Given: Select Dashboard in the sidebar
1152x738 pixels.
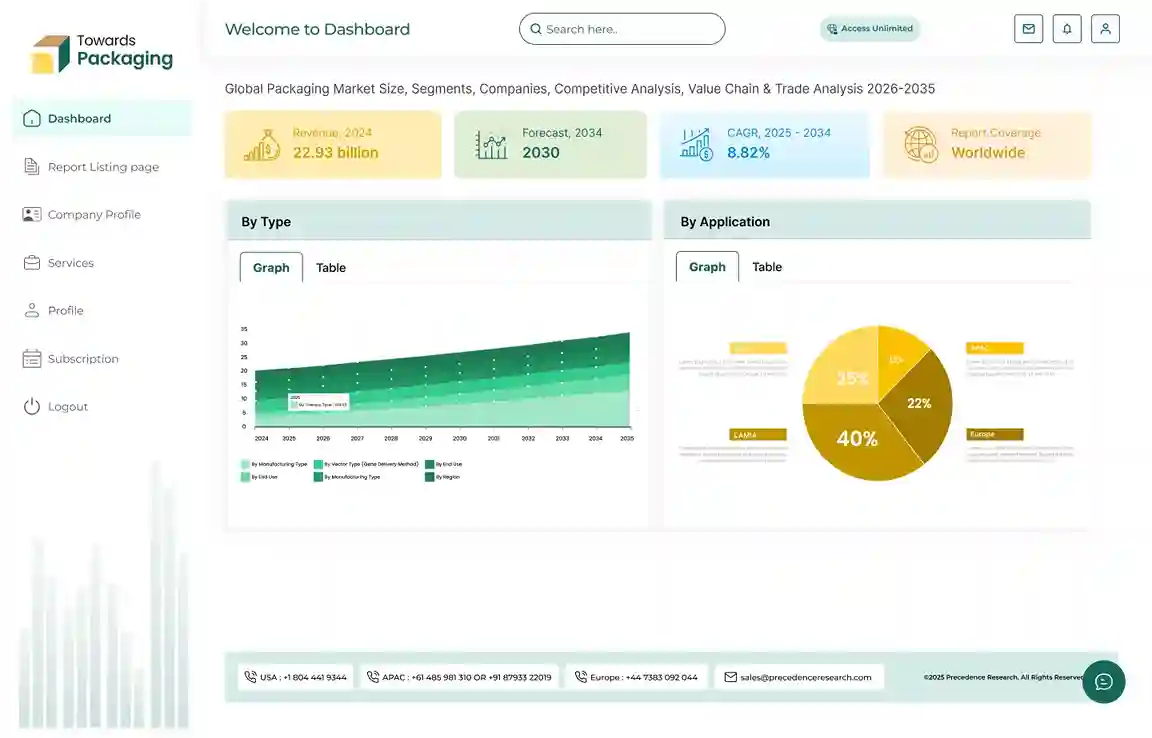Looking at the screenshot, I should pyautogui.click(x=79, y=119).
